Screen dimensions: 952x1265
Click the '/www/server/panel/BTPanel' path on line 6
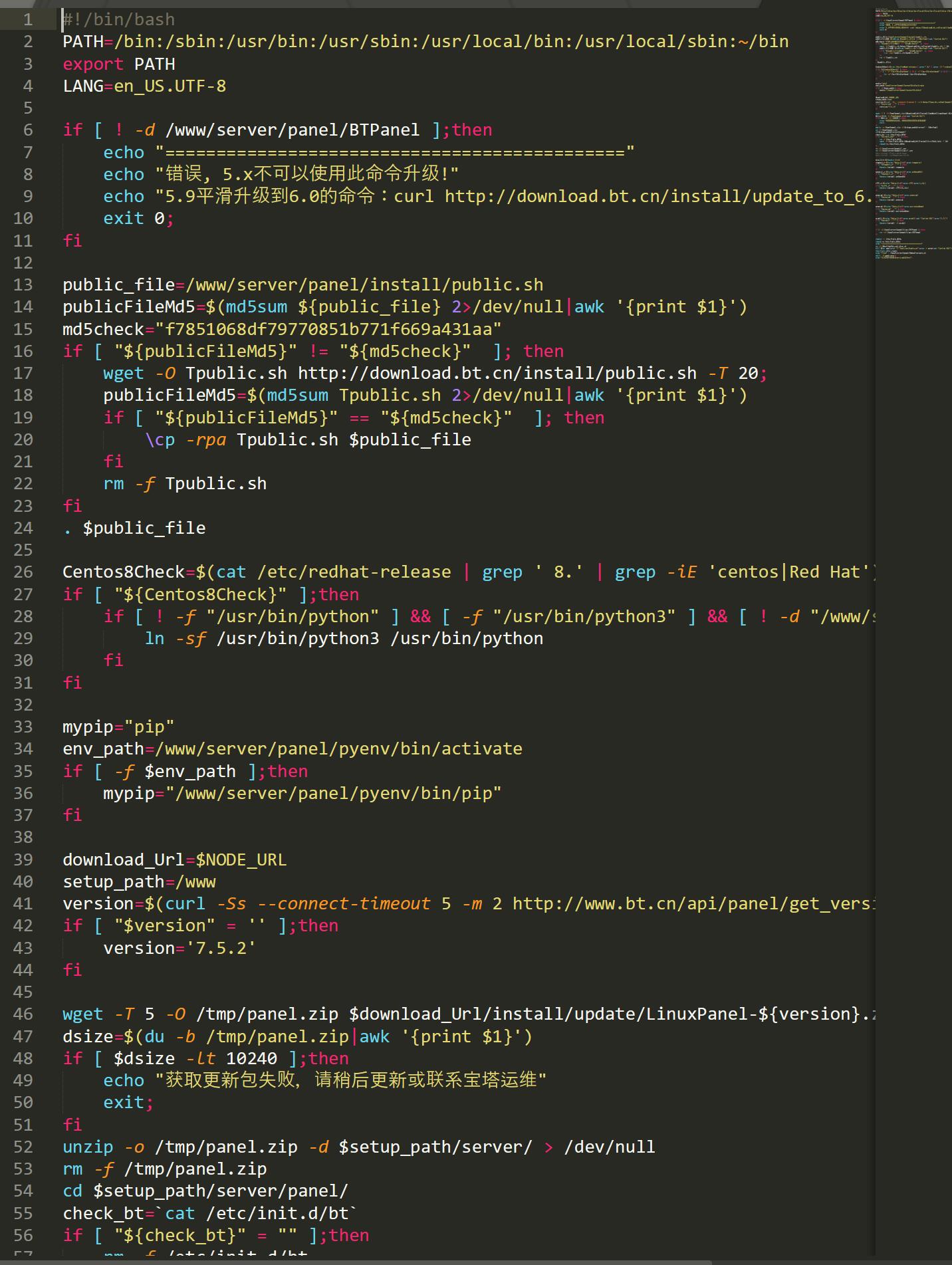pos(293,130)
